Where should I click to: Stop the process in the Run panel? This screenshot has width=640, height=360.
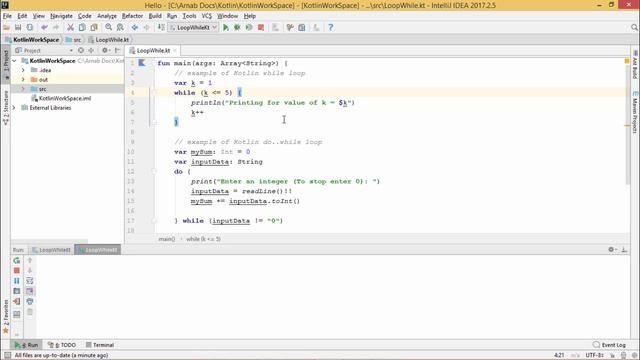coord(17,270)
